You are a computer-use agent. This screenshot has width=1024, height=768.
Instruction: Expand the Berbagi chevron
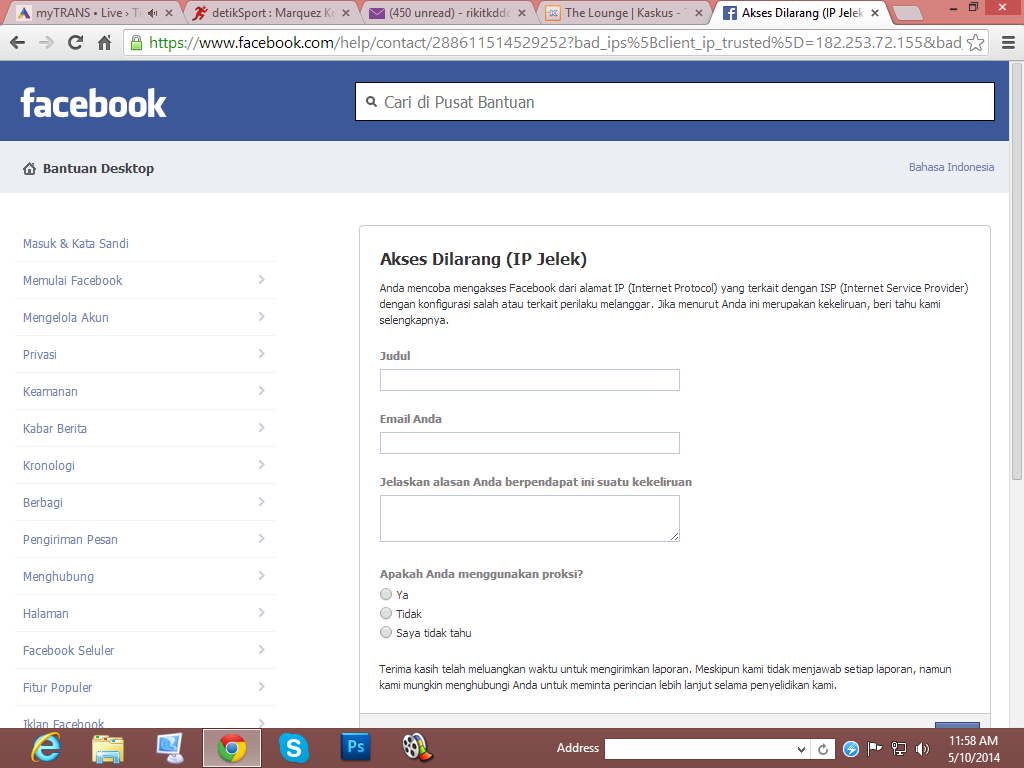click(261, 502)
